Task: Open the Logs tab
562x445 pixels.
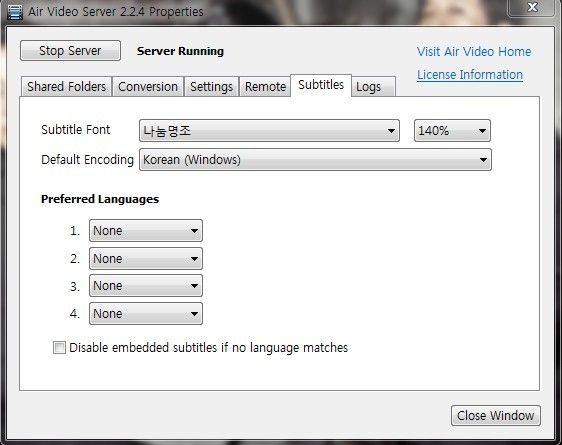Action: click(x=373, y=87)
